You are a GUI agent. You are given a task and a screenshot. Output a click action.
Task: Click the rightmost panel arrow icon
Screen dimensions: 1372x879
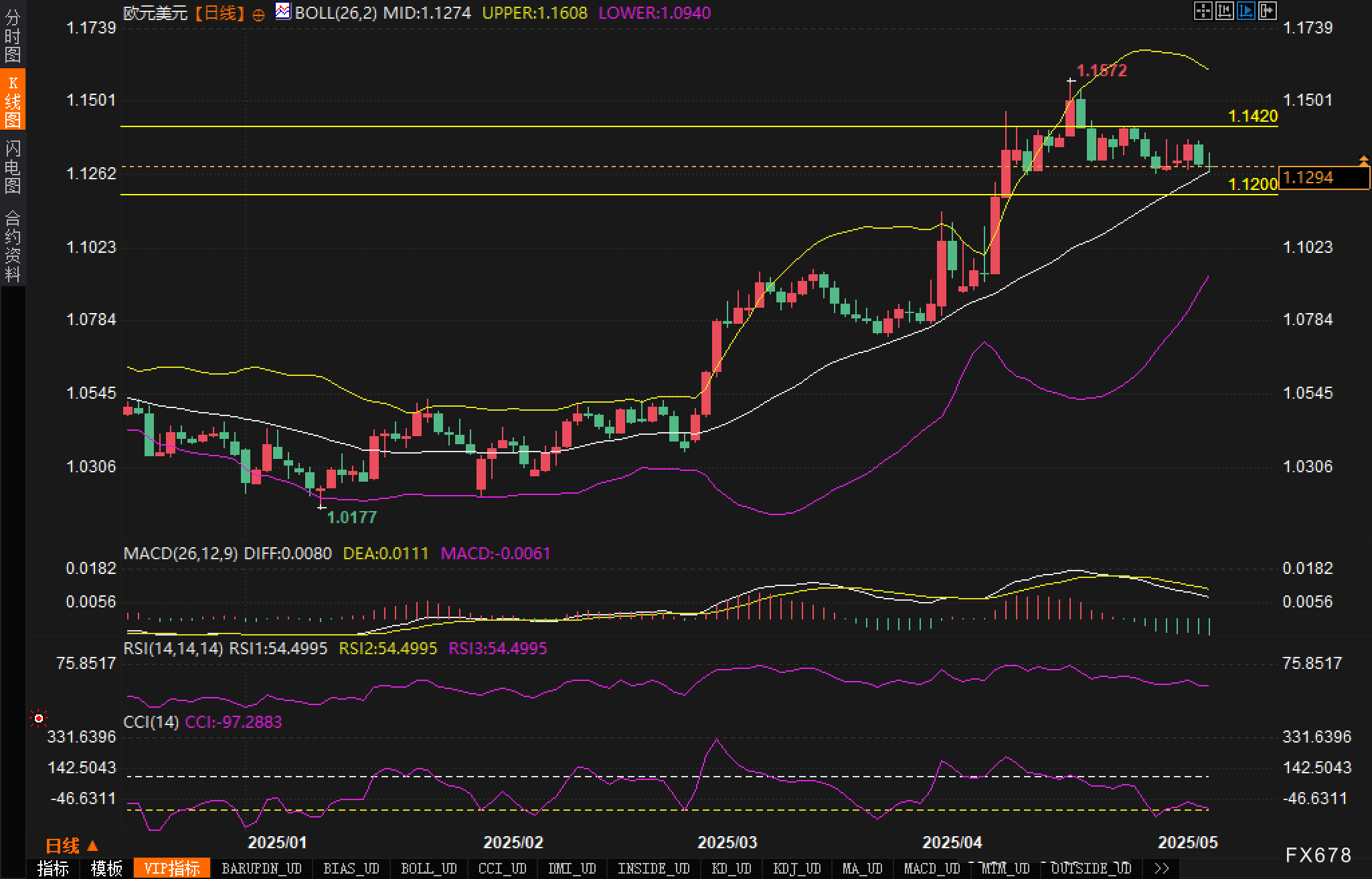(x=1267, y=11)
